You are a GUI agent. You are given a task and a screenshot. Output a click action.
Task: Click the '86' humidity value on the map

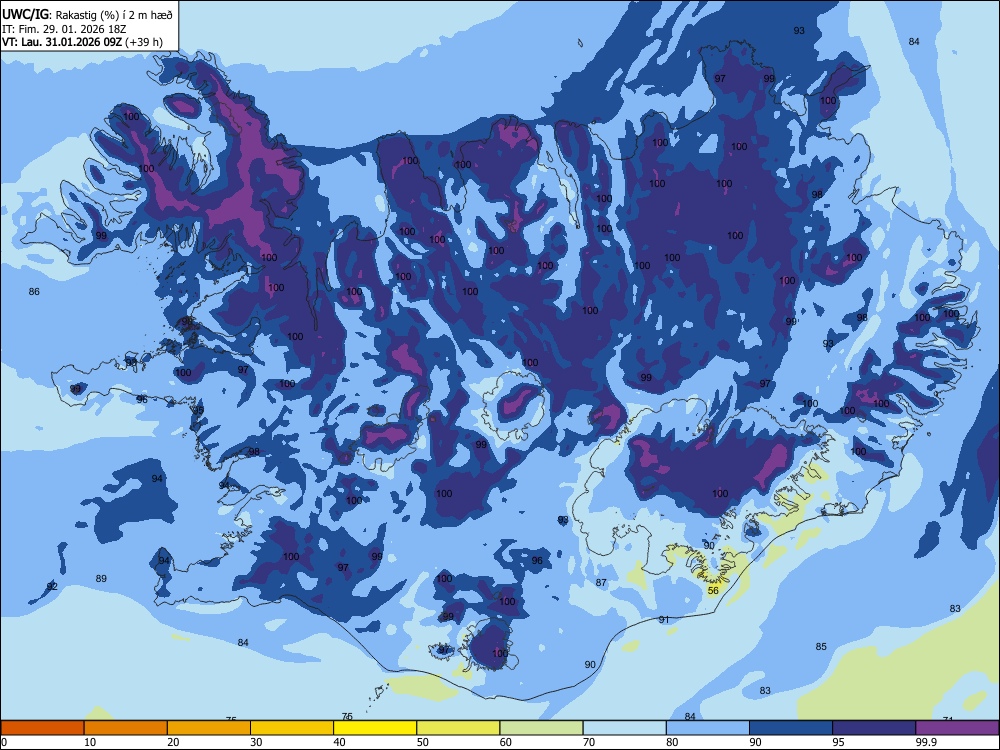click(x=34, y=291)
